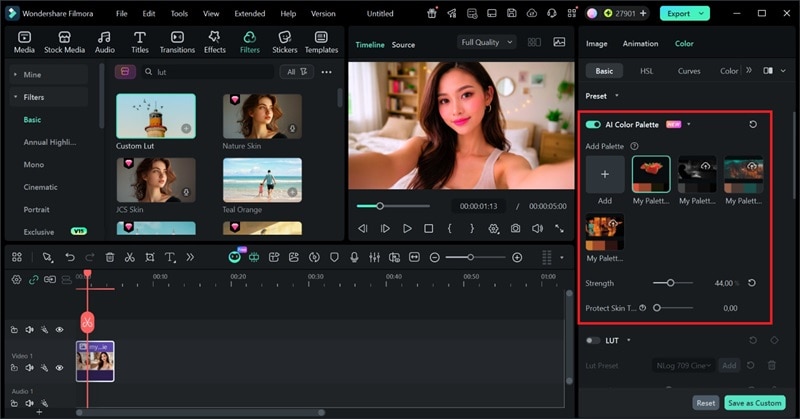Screen dimensions: 800x419
Task: Click the split scissors icon in timeline toolbar
Action: point(130,257)
